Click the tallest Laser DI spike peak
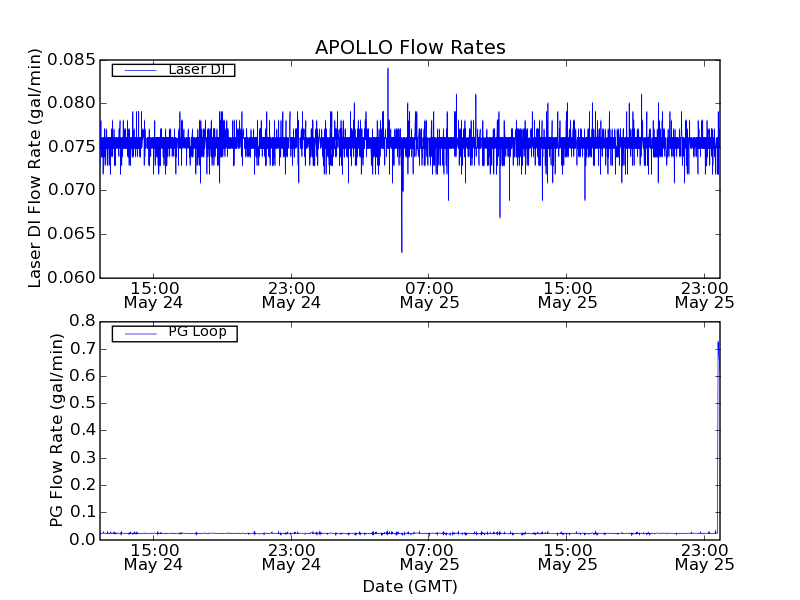 388,68
